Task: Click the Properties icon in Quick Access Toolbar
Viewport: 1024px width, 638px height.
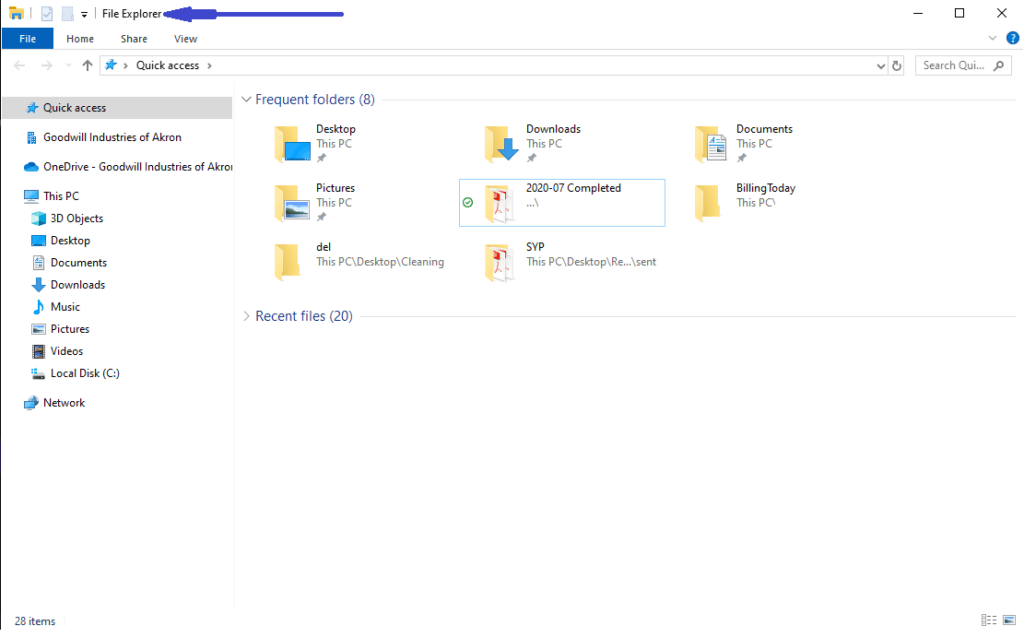Action: (46, 13)
